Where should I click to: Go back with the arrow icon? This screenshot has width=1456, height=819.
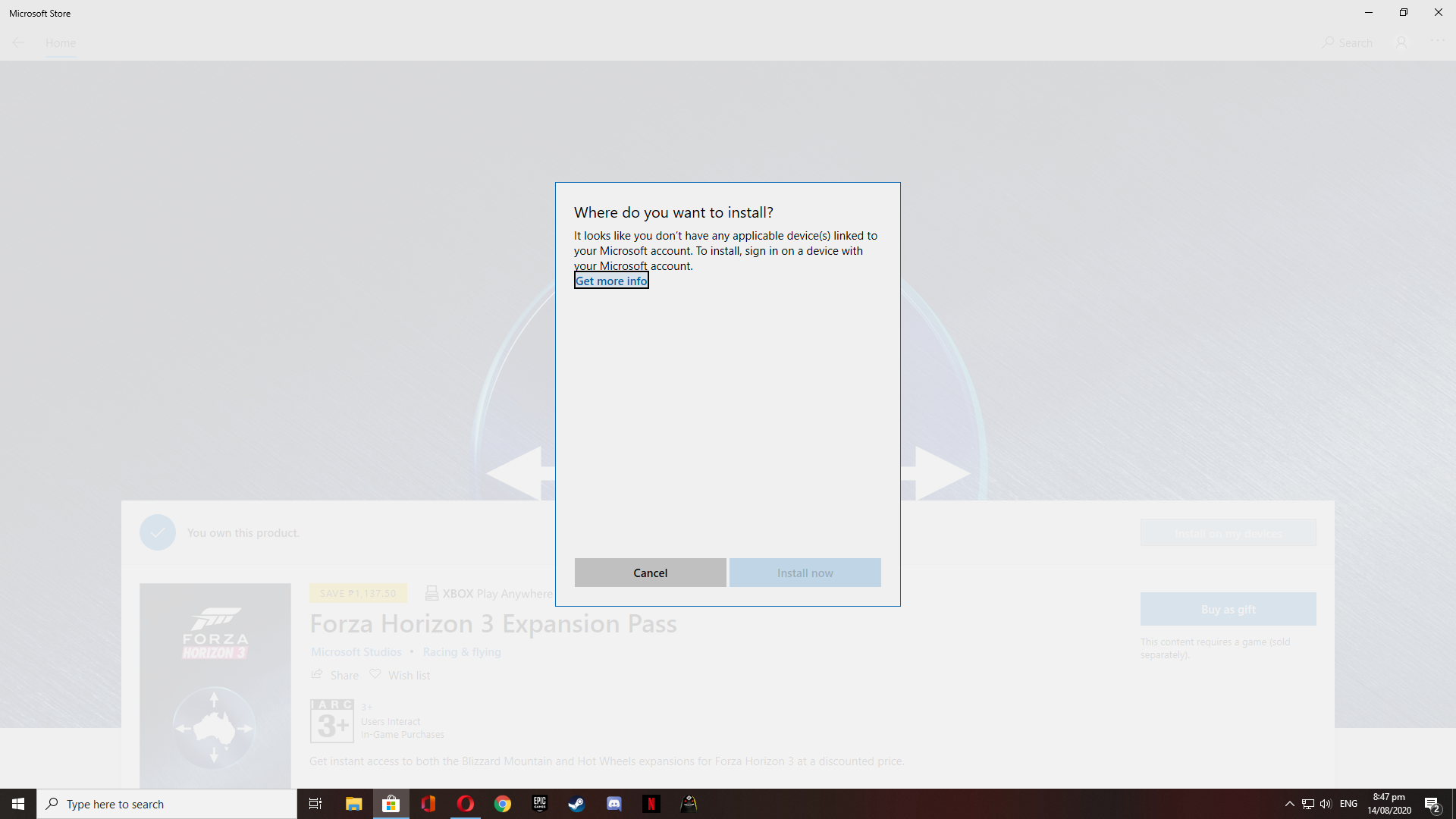point(18,42)
